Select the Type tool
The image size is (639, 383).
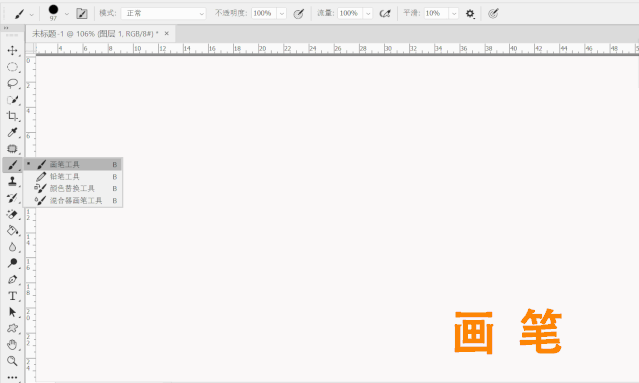point(12,296)
